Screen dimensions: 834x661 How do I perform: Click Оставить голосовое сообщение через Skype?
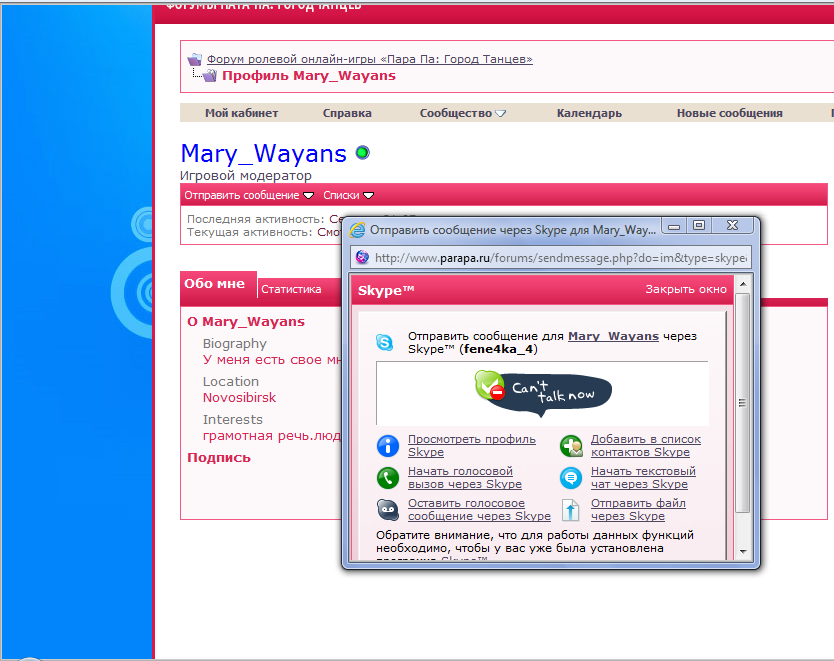(x=479, y=509)
